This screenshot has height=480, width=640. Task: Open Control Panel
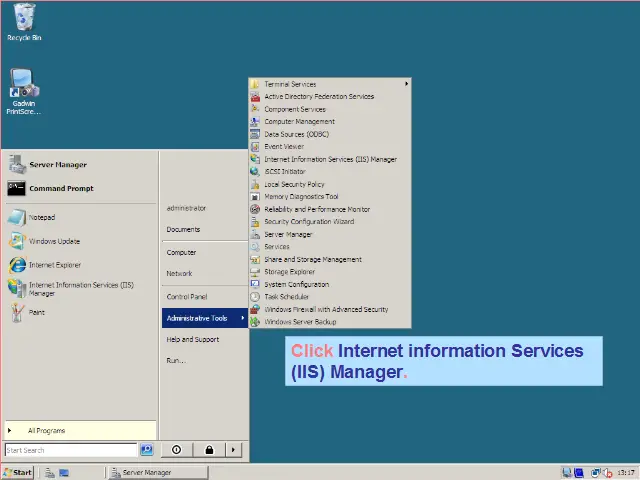coord(187,297)
